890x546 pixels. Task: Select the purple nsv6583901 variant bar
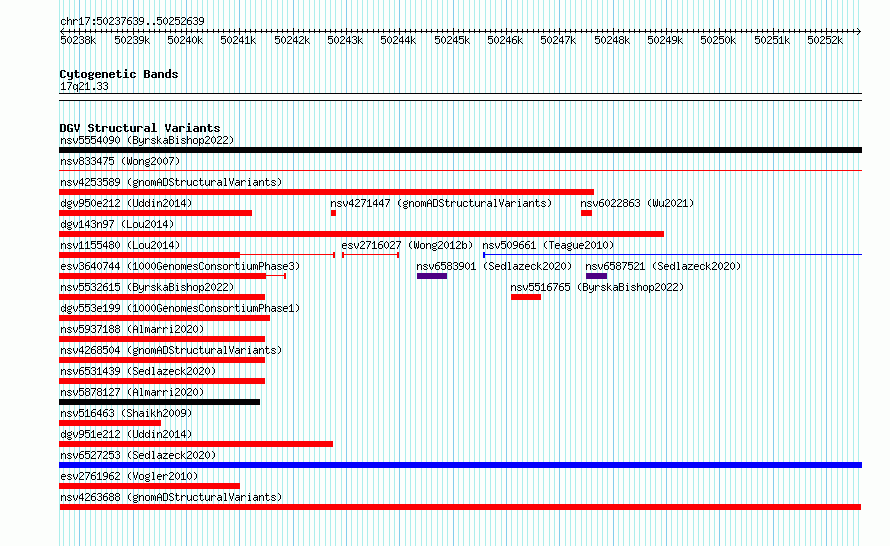[x=432, y=276]
